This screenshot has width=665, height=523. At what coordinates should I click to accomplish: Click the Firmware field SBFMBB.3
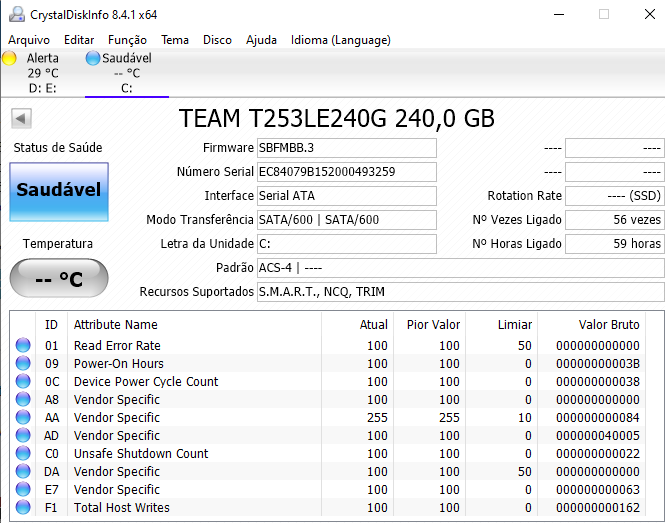point(346,148)
